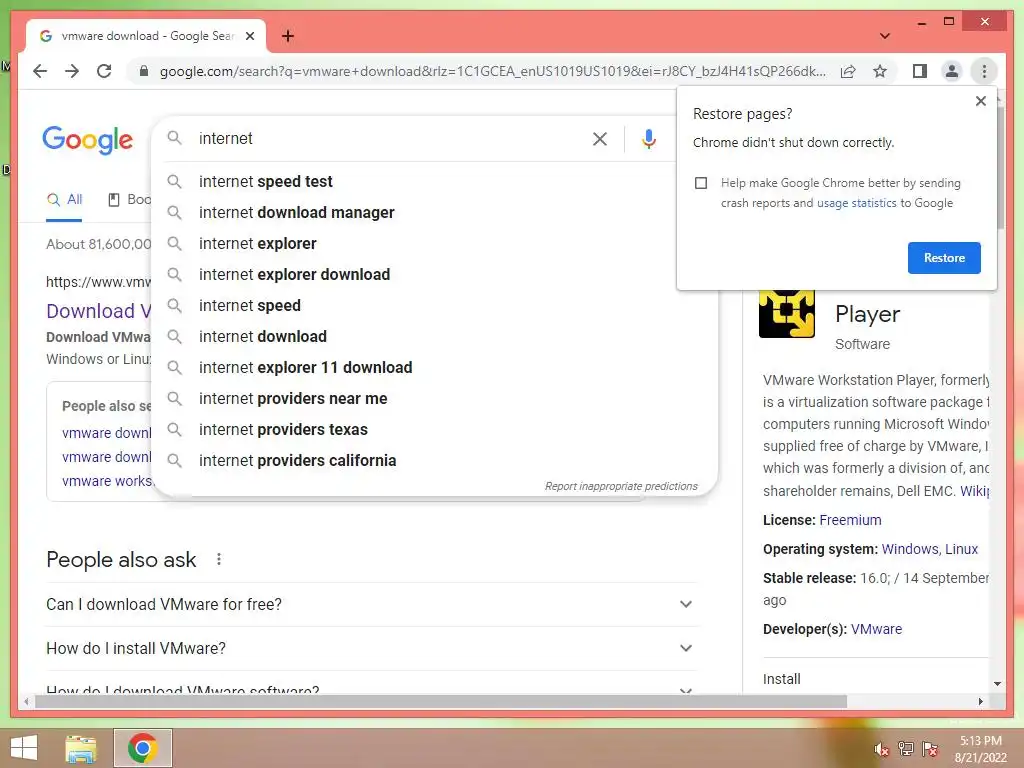Screen dimensions: 1024x768
Task: Open People also ask options menu
Action: pos(219,560)
